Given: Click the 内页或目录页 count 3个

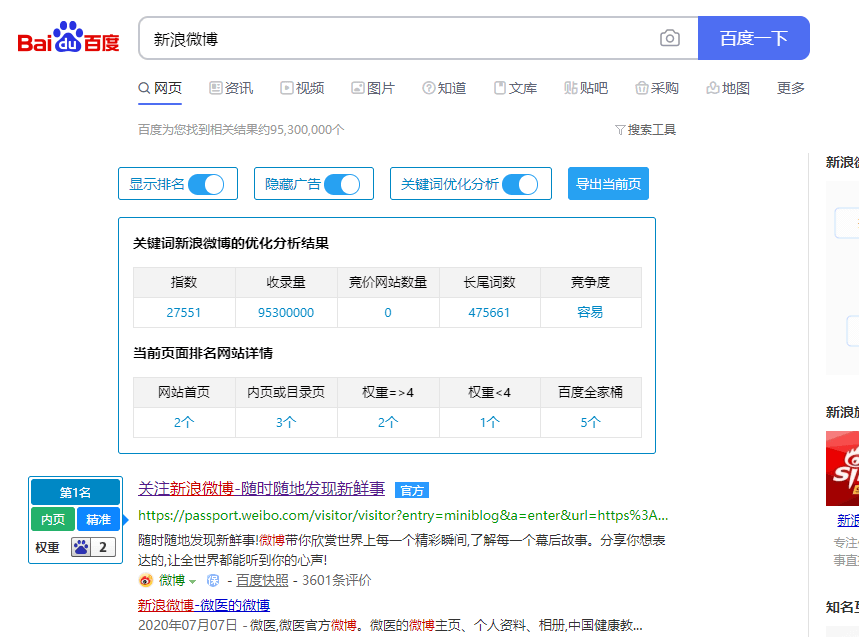Looking at the screenshot, I should point(286,422).
